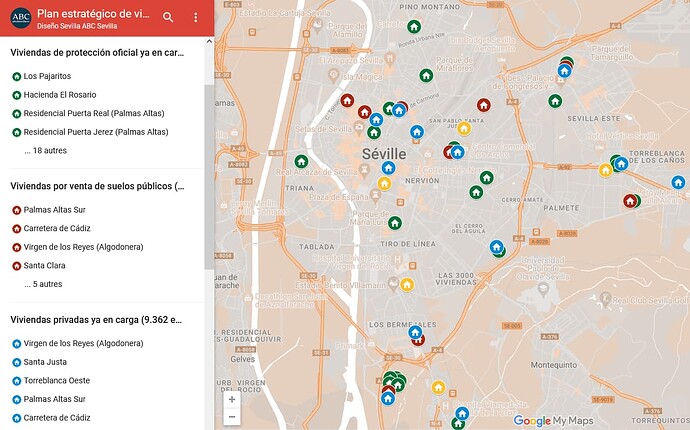
Task: Zoom out with the minus button
Action: click(x=232, y=416)
